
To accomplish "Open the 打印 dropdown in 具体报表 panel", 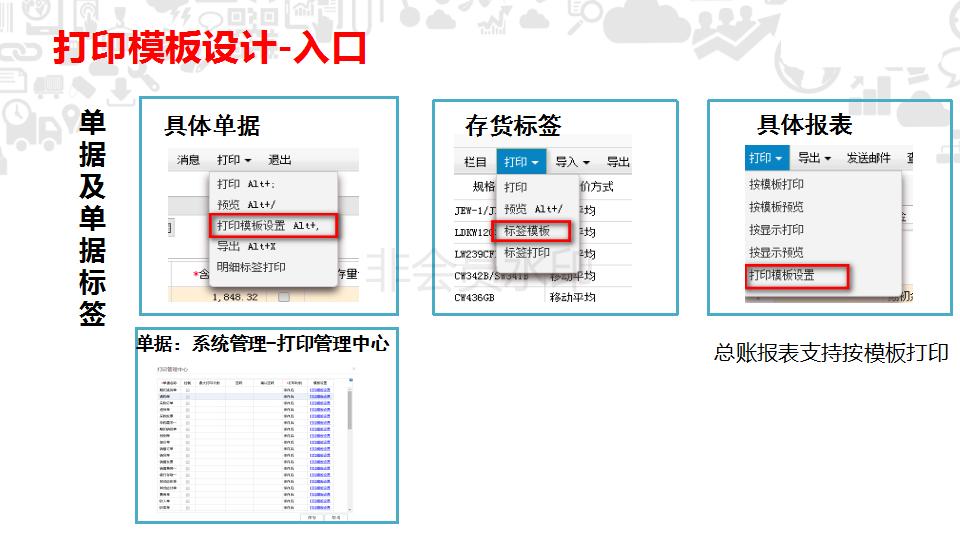I will [x=767, y=158].
